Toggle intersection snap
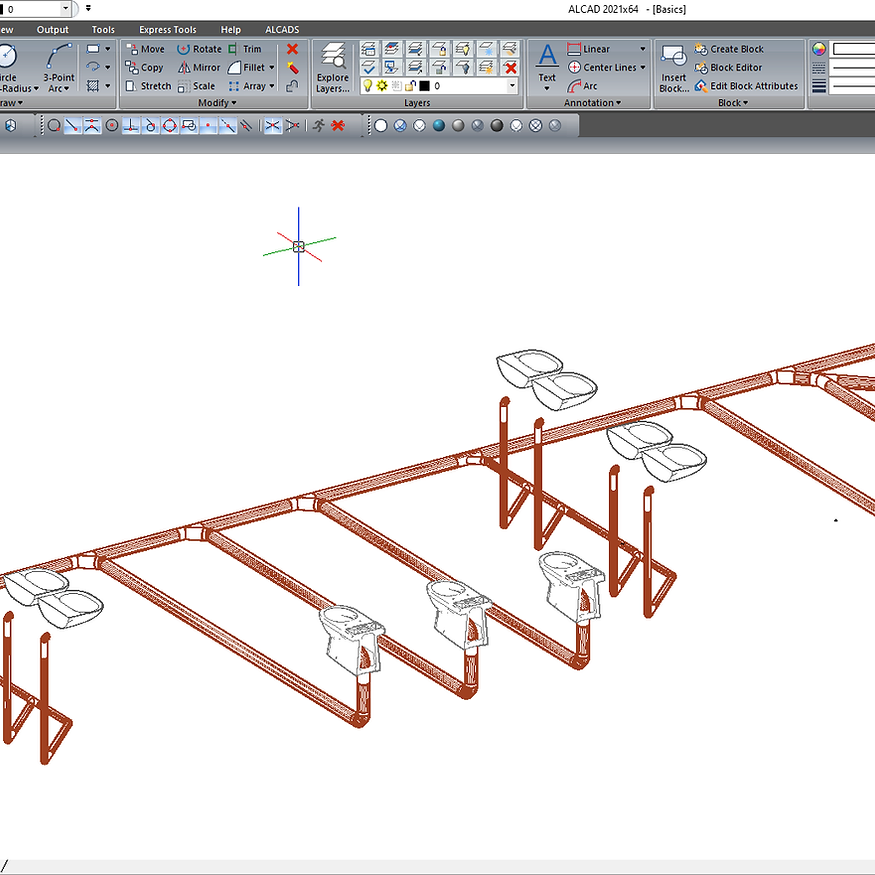The image size is (875, 875). tap(272, 126)
